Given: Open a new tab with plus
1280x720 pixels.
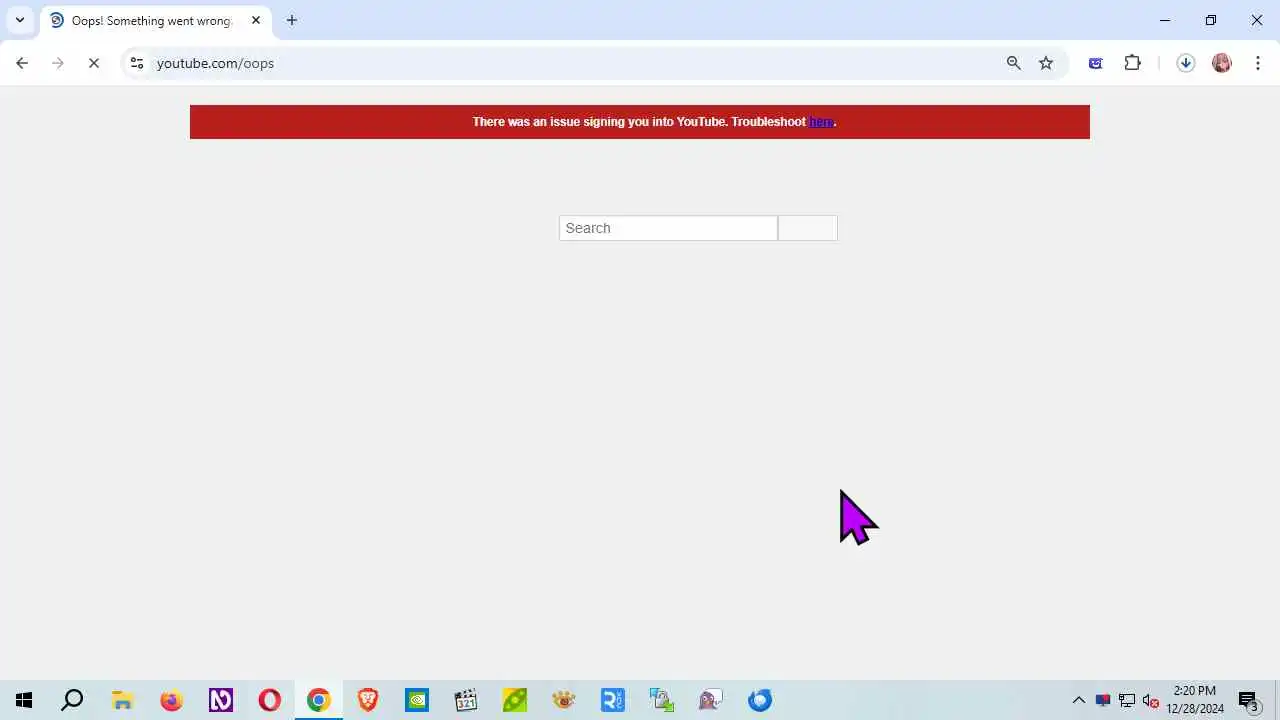Looking at the screenshot, I should coord(292,20).
